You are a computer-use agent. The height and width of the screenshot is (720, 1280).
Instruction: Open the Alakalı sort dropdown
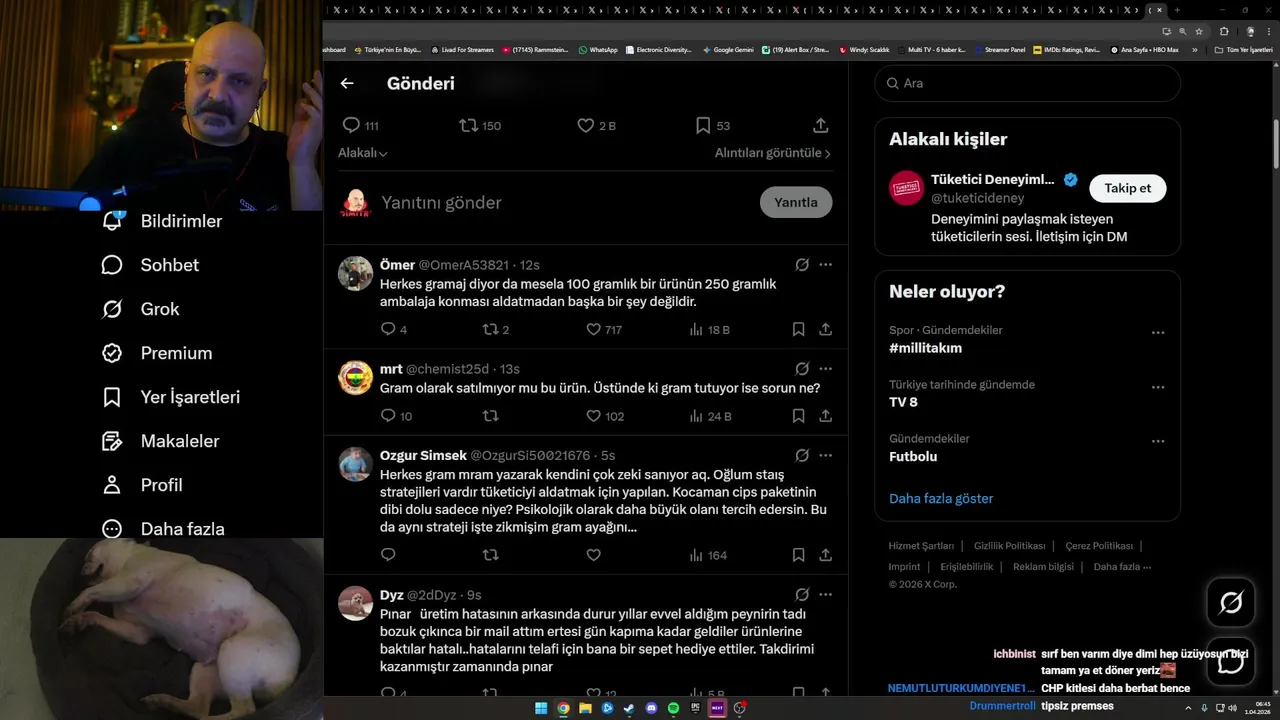pos(363,153)
